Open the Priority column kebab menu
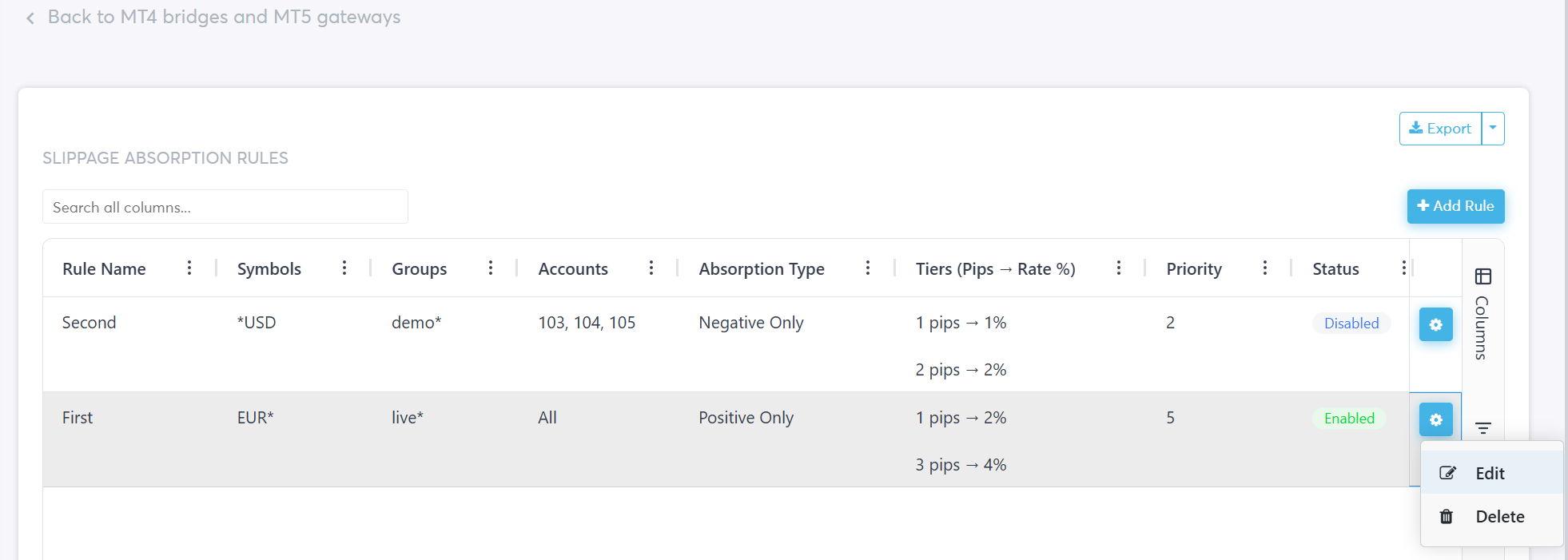Viewport: 1568px width, 560px height. pyautogui.click(x=1265, y=268)
